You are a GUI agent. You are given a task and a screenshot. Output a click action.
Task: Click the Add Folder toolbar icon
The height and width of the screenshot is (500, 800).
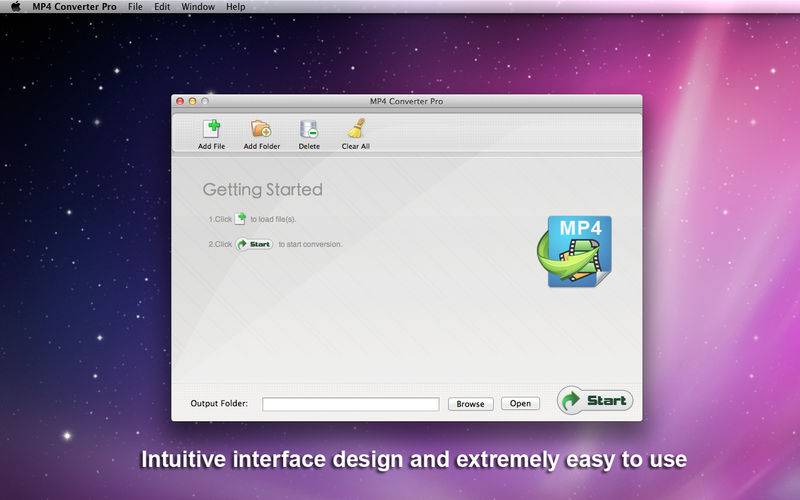click(x=261, y=129)
